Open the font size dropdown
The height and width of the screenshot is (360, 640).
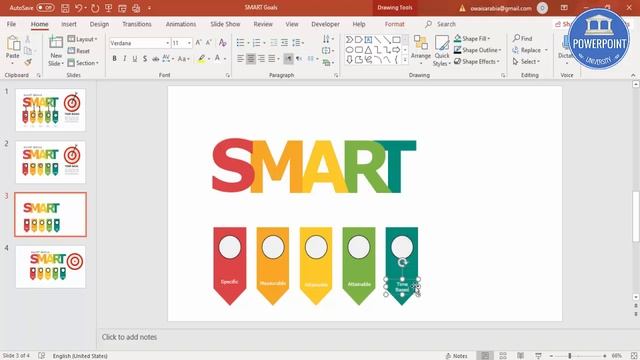click(x=189, y=43)
